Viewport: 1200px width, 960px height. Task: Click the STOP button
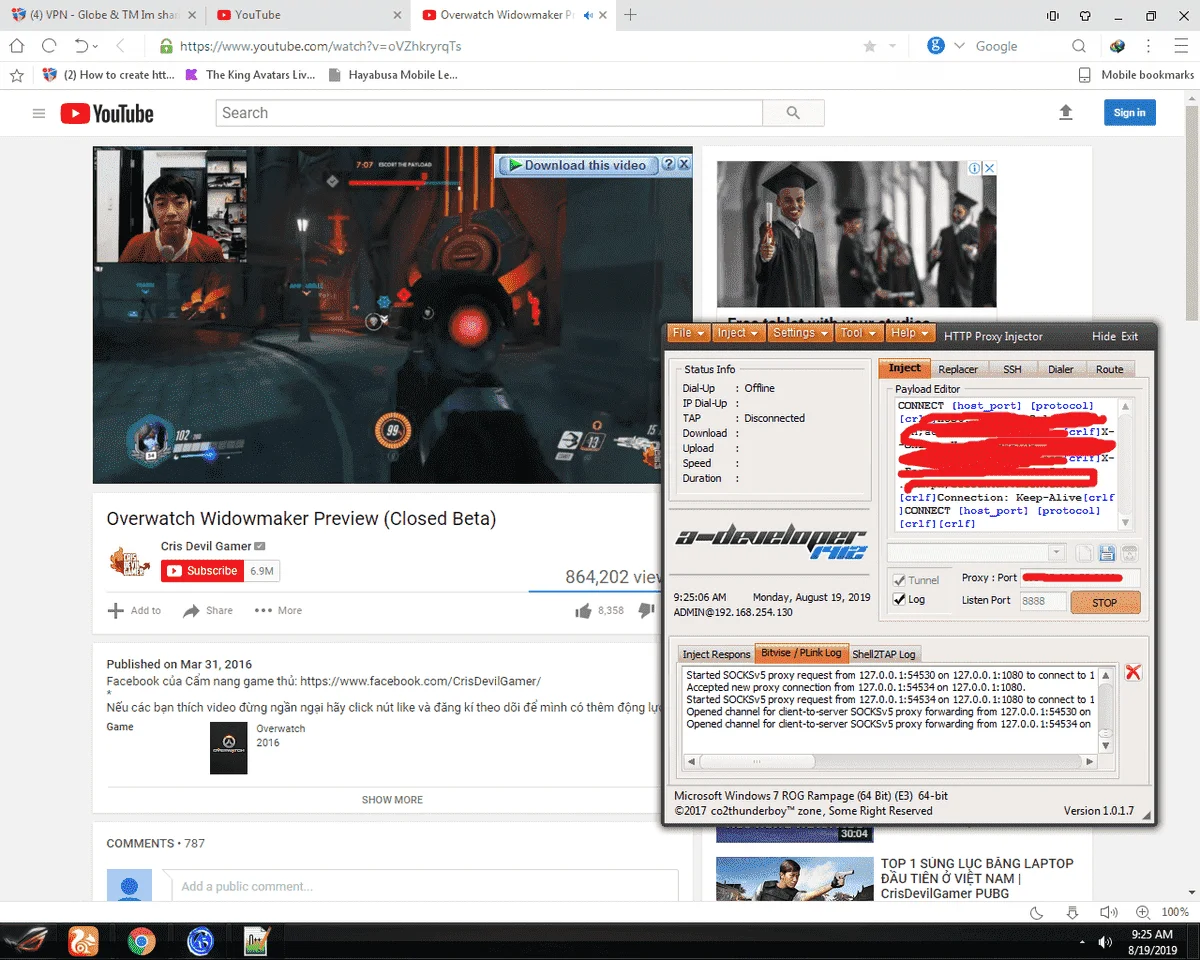pos(1105,603)
